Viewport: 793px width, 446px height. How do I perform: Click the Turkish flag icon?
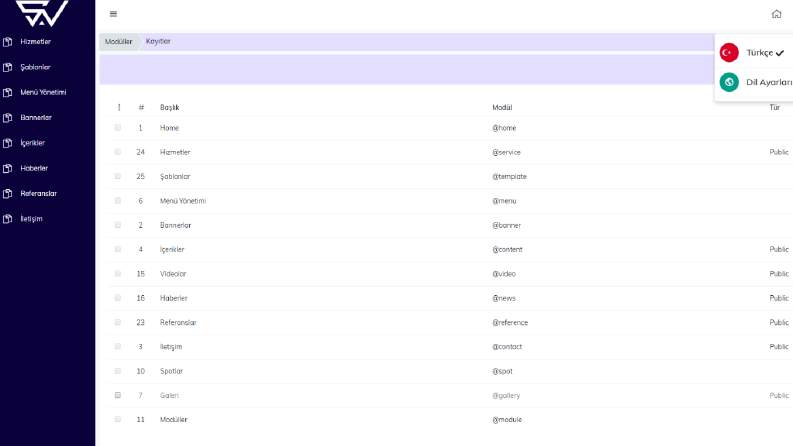coord(729,53)
